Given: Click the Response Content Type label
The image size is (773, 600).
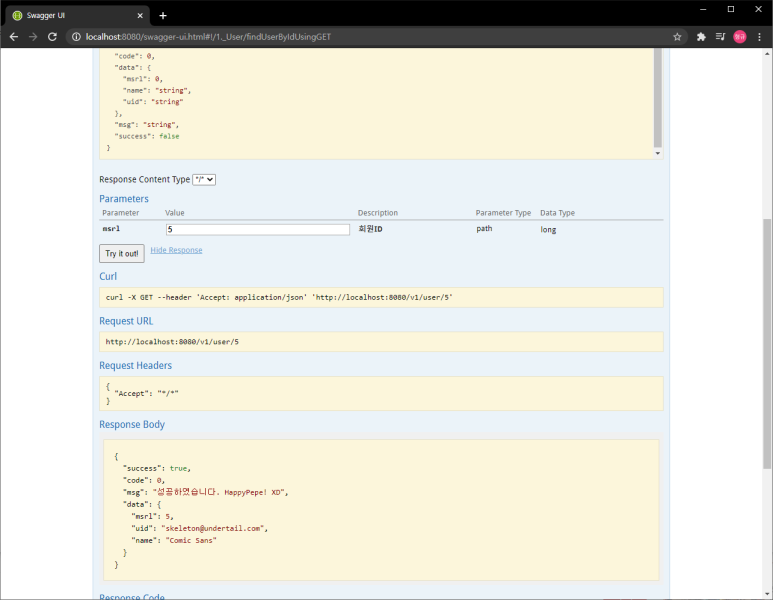Looking at the screenshot, I should coord(144,179).
